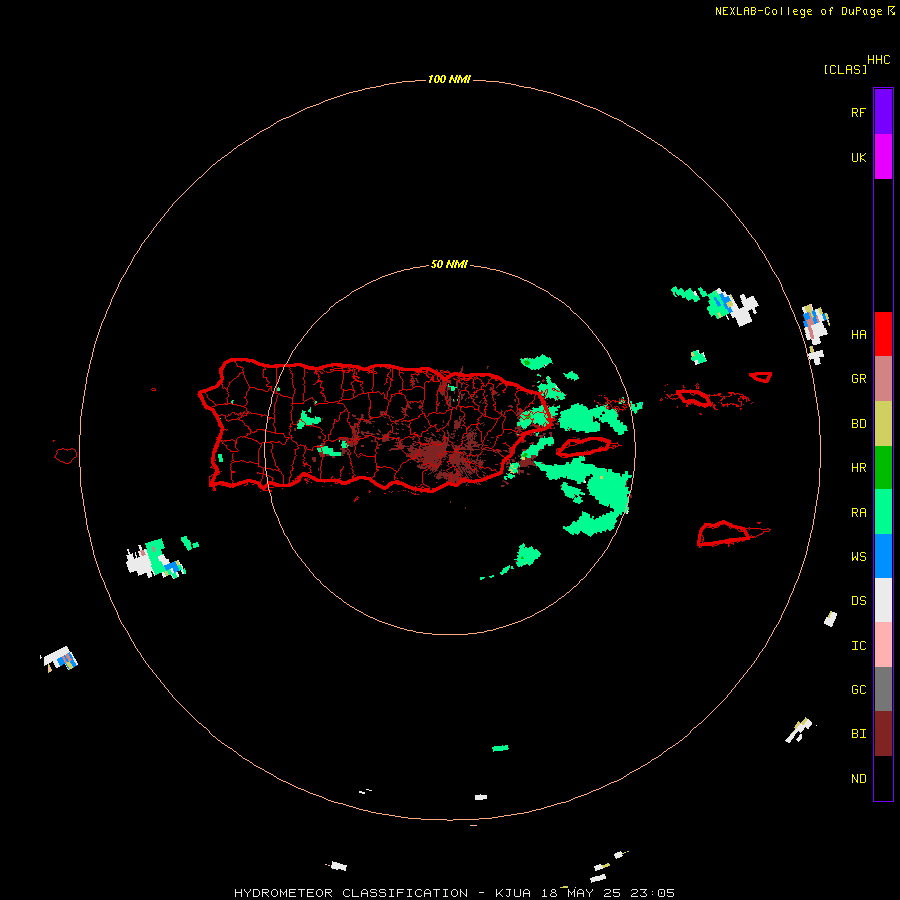Click the HA red legend swatch
900x900 pixels.
coord(883,334)
